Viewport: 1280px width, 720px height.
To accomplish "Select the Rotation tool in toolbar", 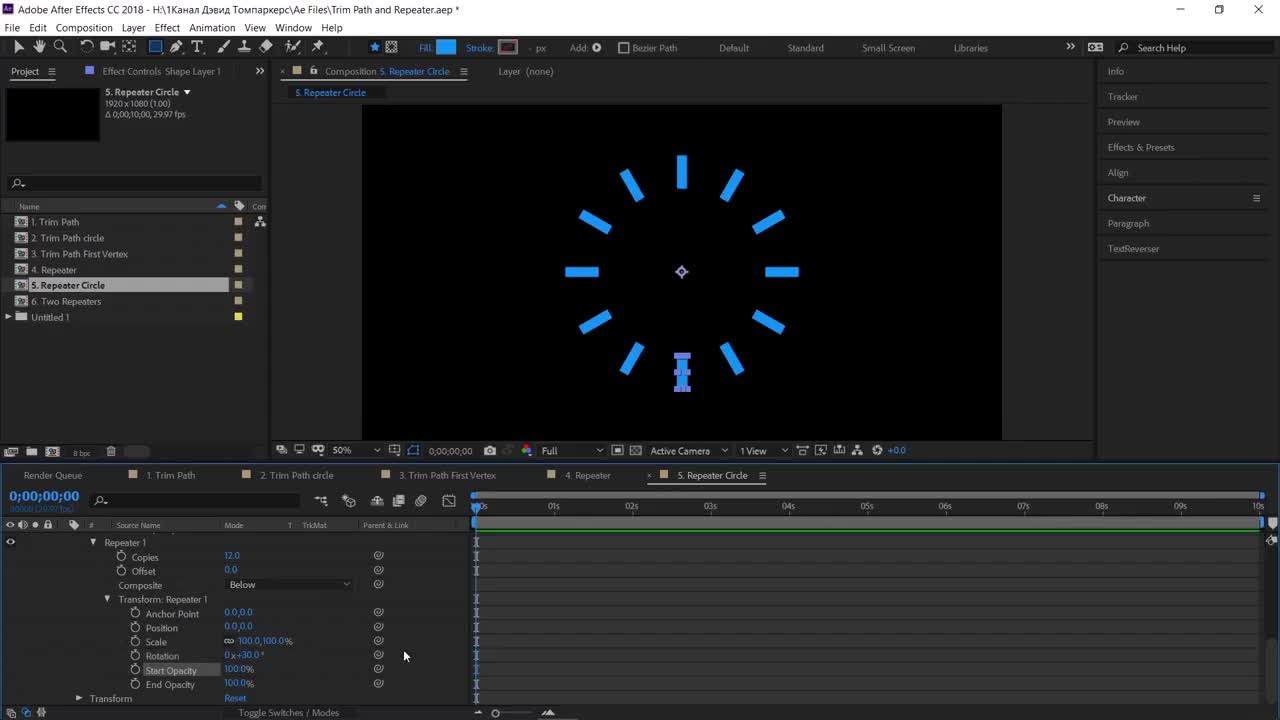I will pyautogui.click(x=87, y=47).
